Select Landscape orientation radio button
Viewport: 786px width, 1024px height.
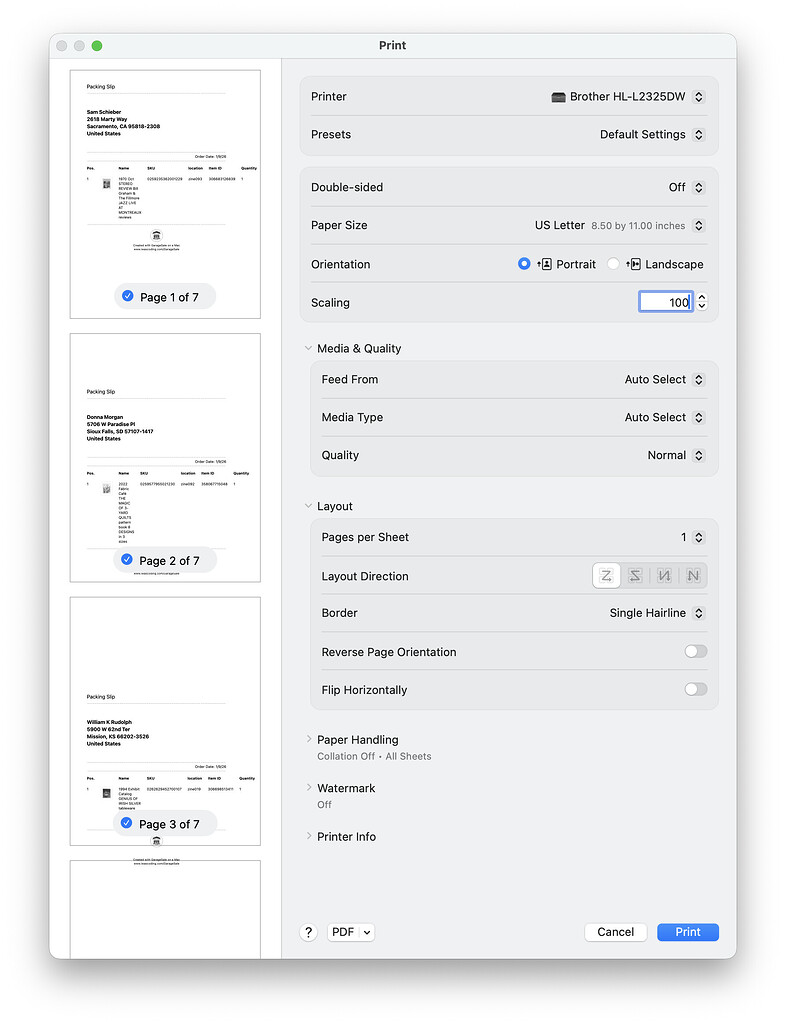[613, 264]
